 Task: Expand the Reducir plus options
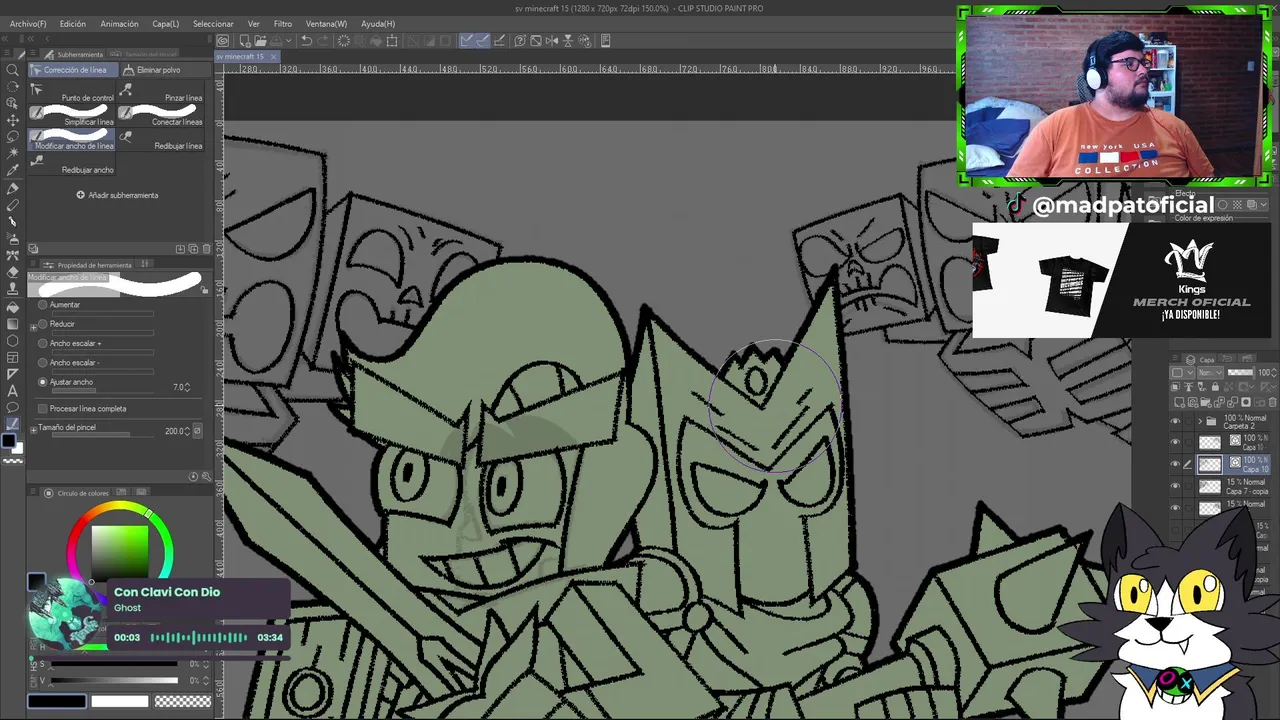(x=33, y=325)
